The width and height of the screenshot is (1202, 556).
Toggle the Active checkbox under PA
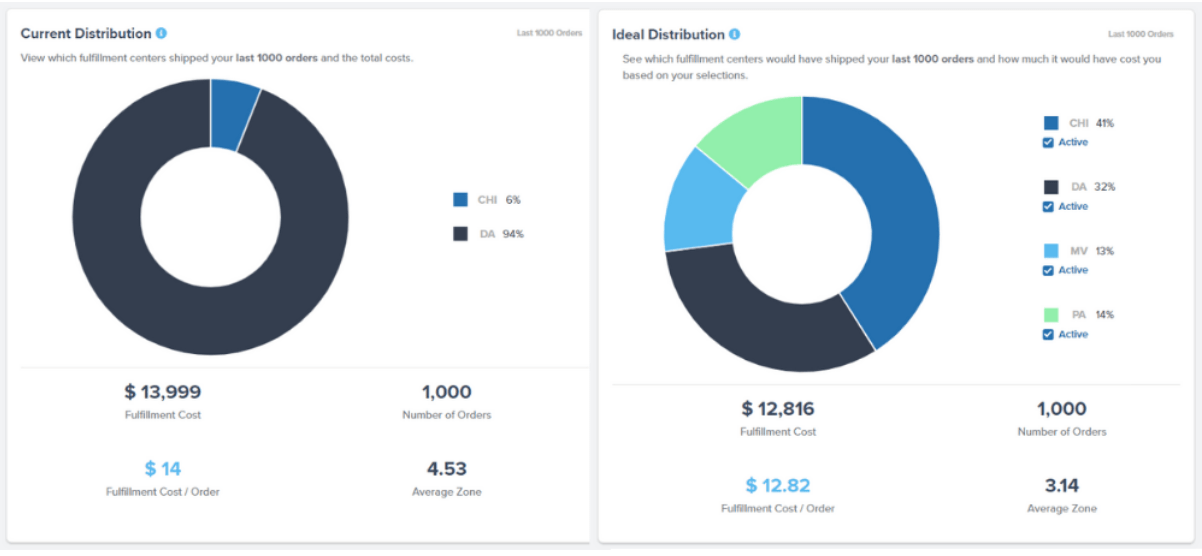1048,335
